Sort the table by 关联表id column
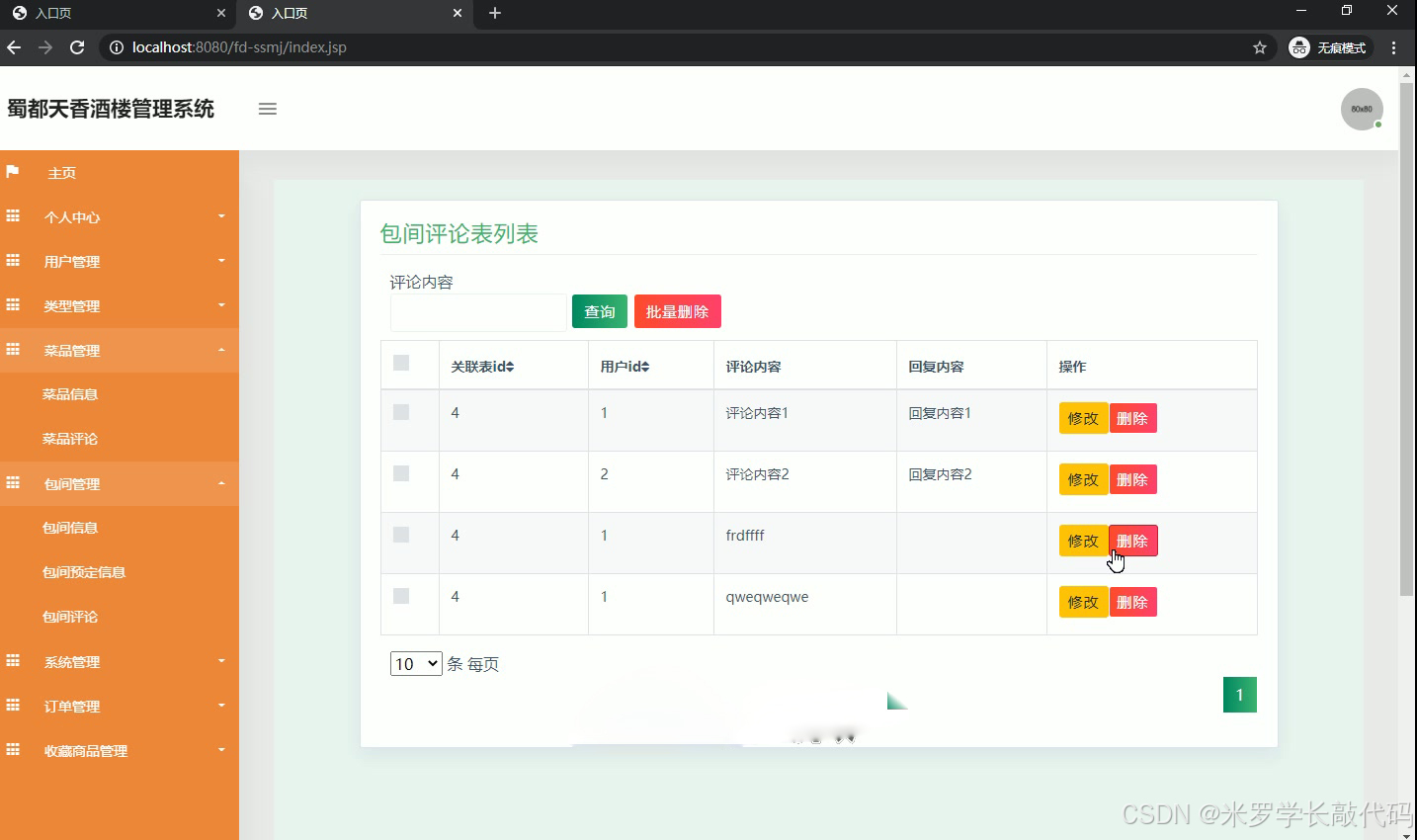Image resolution: width=1417 pixels, height=840 pixels. [x=481, y=366]
